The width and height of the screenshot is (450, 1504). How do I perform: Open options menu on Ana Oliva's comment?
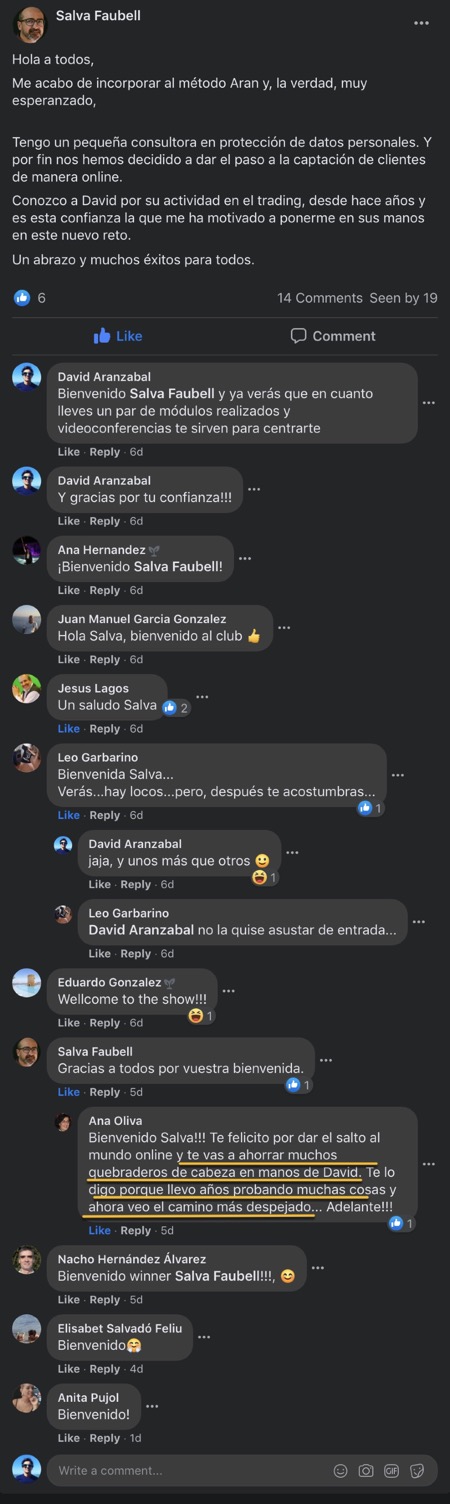click(429, 1164)
